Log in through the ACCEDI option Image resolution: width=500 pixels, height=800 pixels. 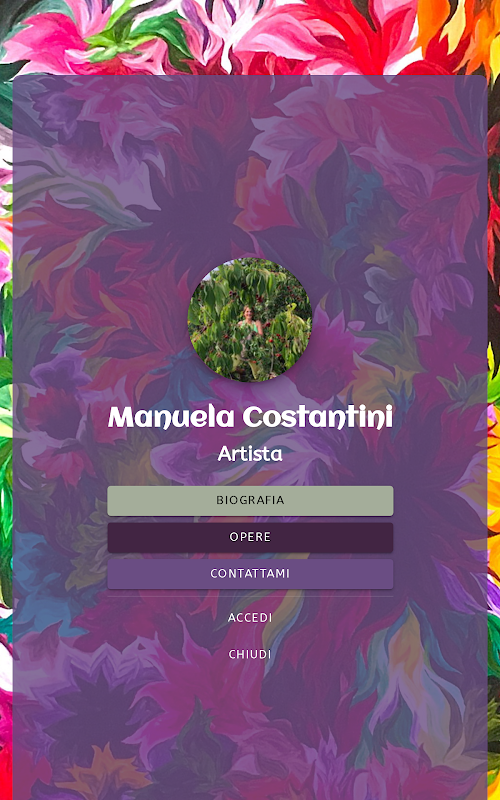click(x=250, y=617)
